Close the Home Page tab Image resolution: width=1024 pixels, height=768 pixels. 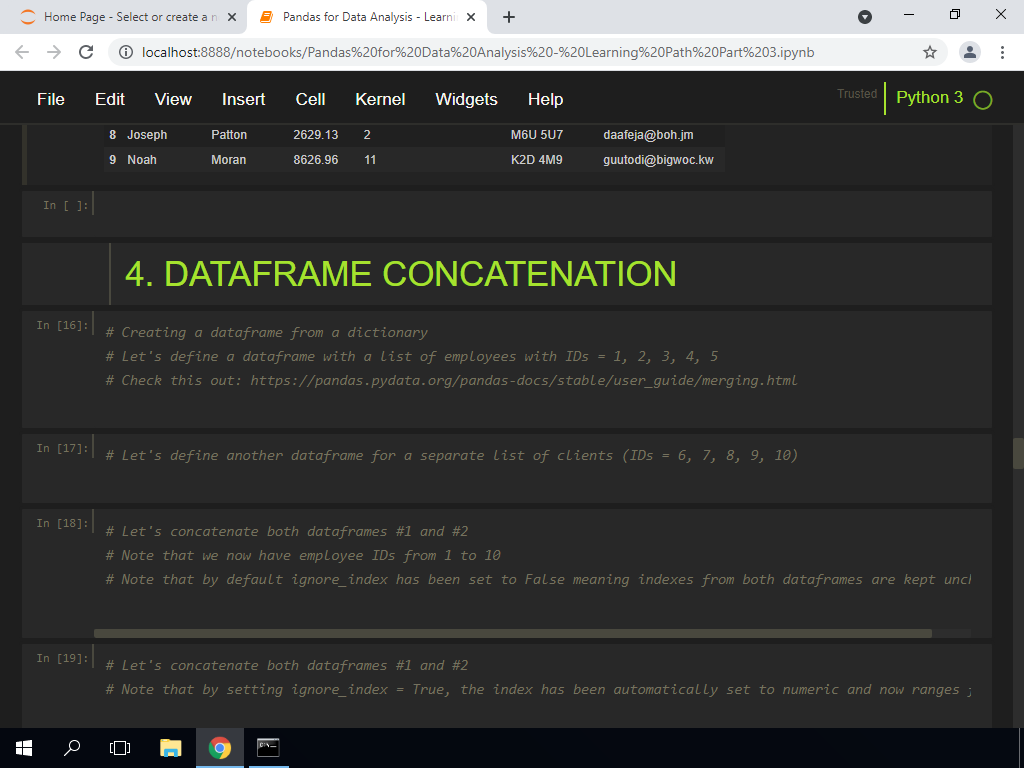(x=231, y=17)
